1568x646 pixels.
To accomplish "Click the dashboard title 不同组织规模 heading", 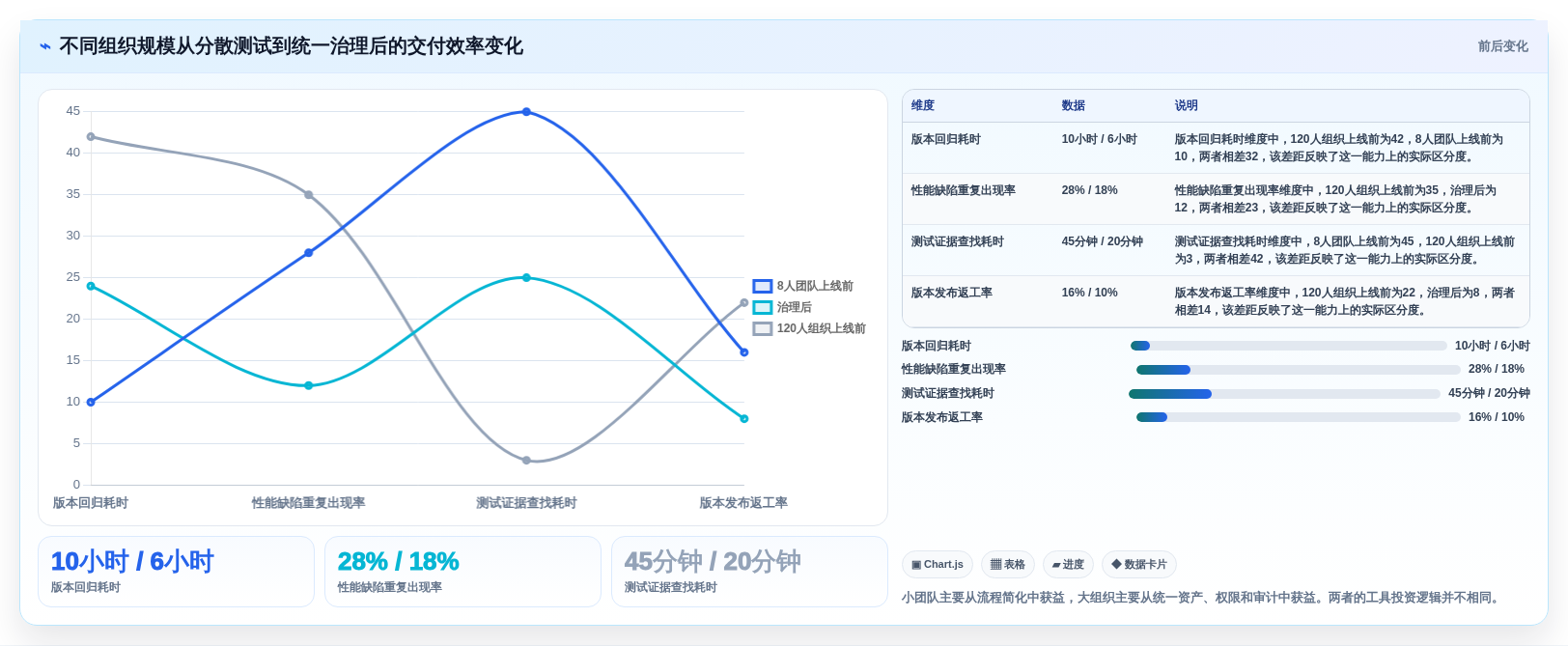I will click(291, 46).
